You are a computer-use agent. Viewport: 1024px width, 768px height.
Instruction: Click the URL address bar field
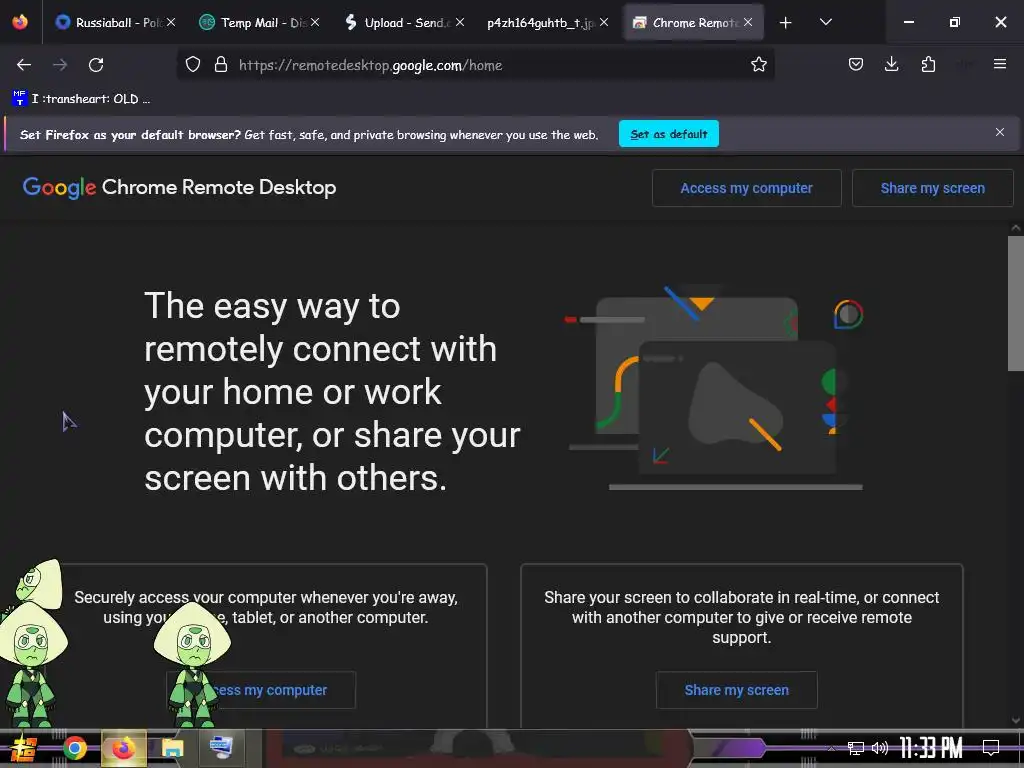coord(475,65)
